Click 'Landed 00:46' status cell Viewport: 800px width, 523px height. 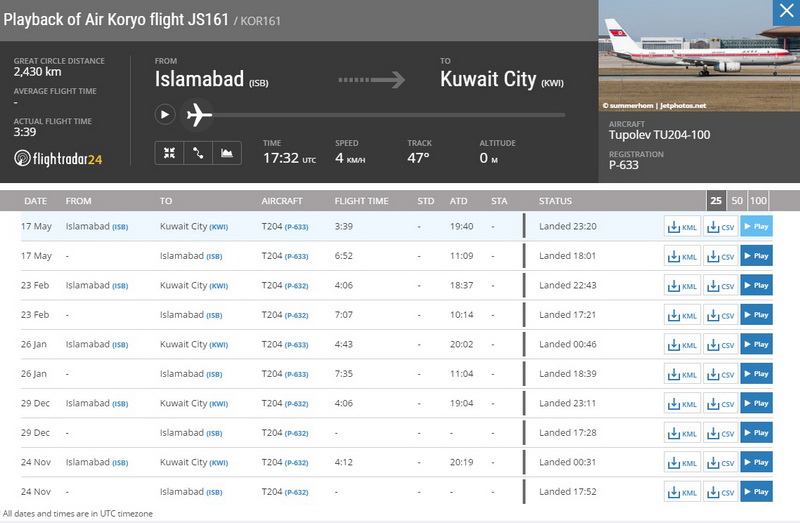[x=567, y=344]
